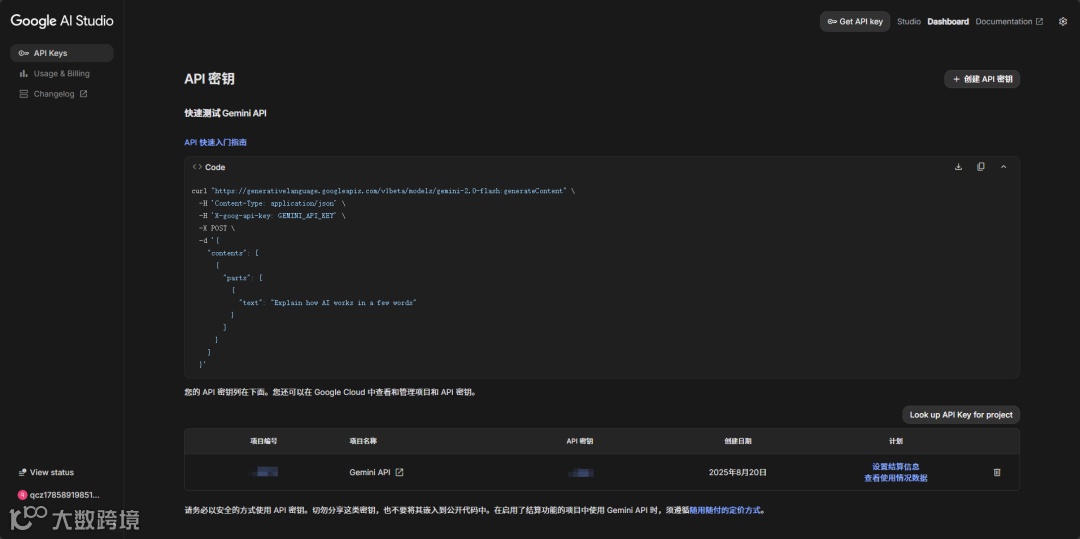The height and width of the screenshot is (539, 1080).
Task: Click the 项目名称 column header
Action: (x=363, y=441)
